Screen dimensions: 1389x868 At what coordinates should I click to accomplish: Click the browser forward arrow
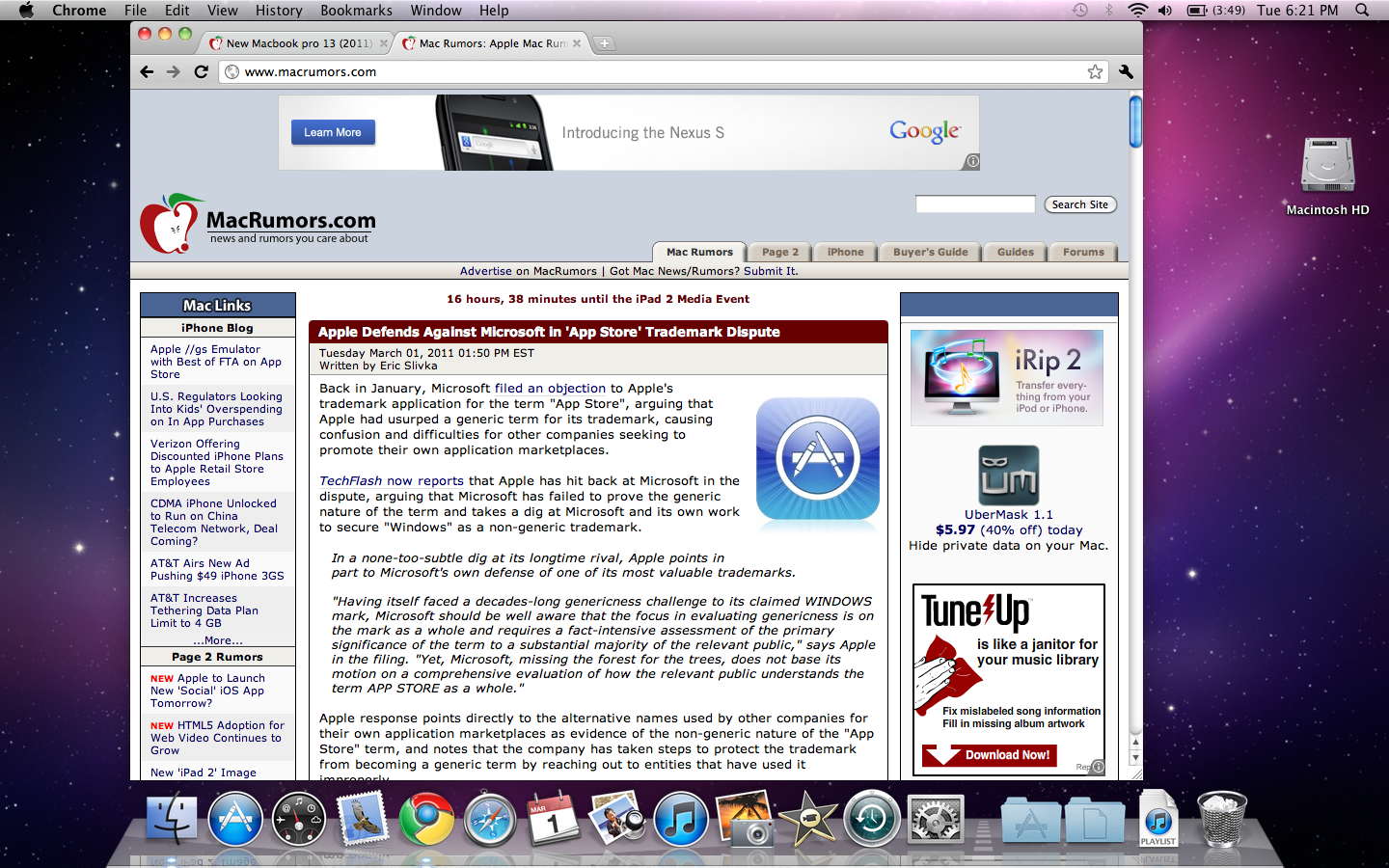point(174,71)
